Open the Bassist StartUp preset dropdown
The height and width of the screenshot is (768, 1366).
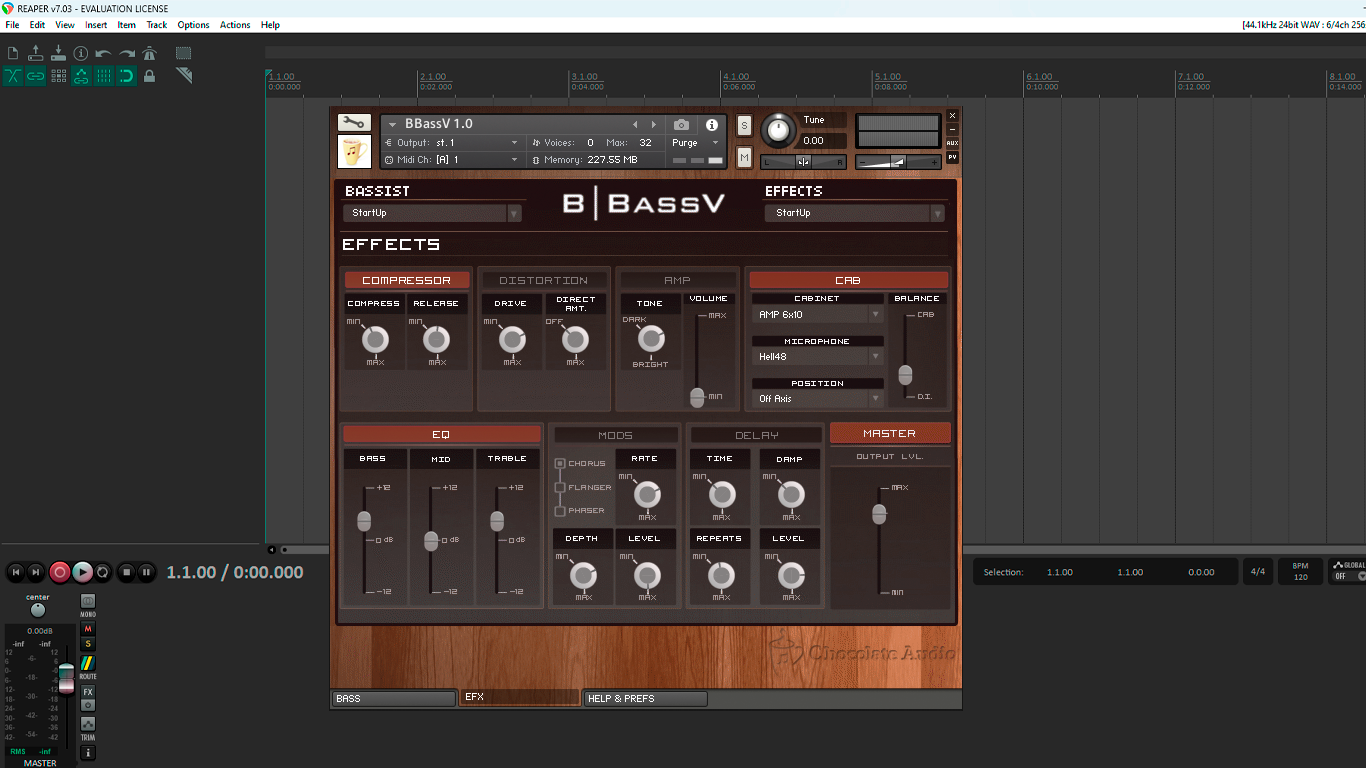pyautogui.click(x=432, y=213)
